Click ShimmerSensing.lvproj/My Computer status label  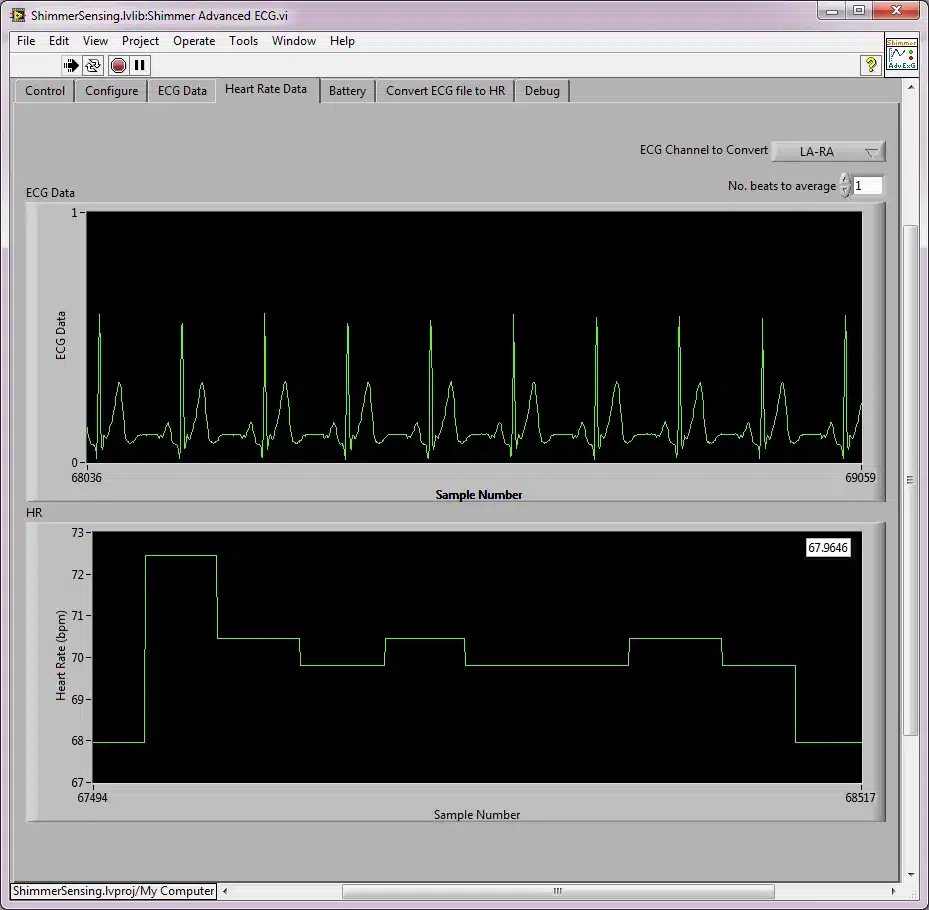pos(114,891)
